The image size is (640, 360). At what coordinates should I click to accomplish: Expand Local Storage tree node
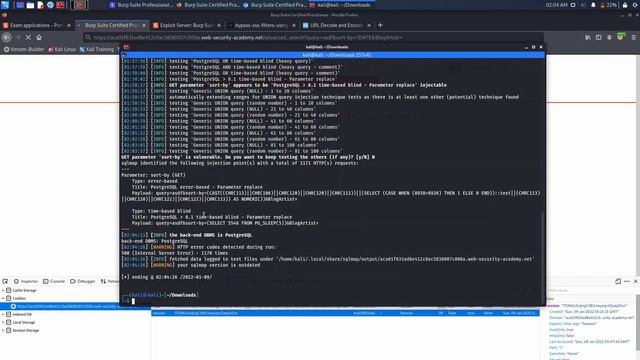pyautogui.click(x=3, y=322)
